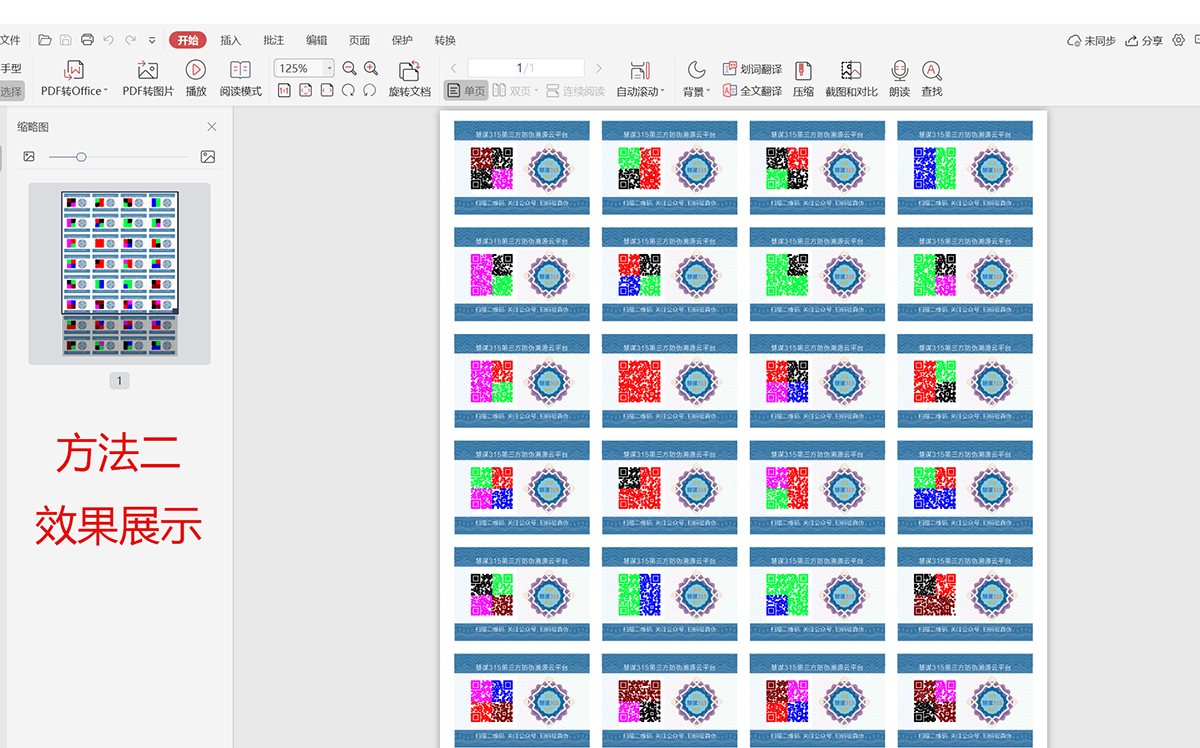Screen dimensions: 1200x748
Task: Switch to the 转换 tab
Action: (445, 40)
